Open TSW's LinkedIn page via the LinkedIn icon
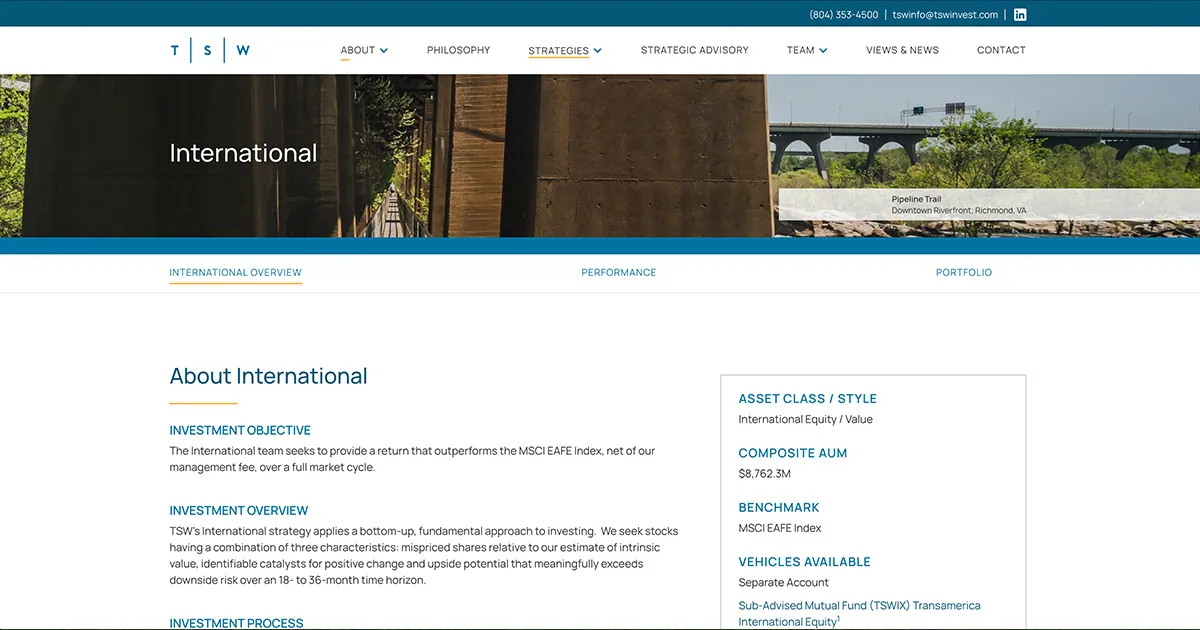This screenshot has width=1200, height=630. tap(1020, 14)
